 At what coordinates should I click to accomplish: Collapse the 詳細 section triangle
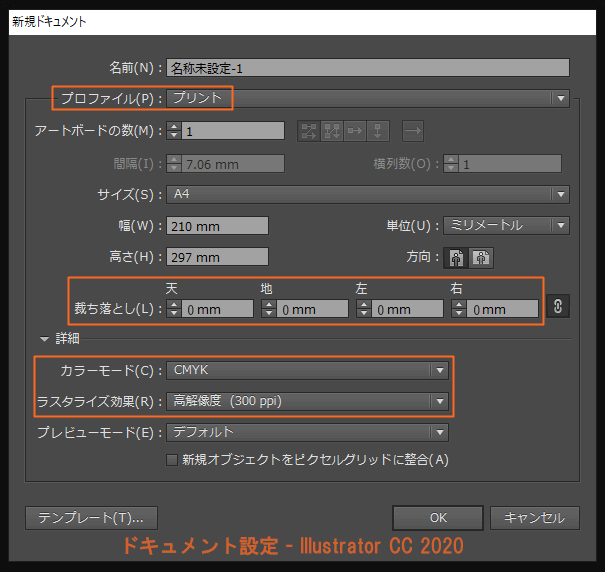point(44,339)
